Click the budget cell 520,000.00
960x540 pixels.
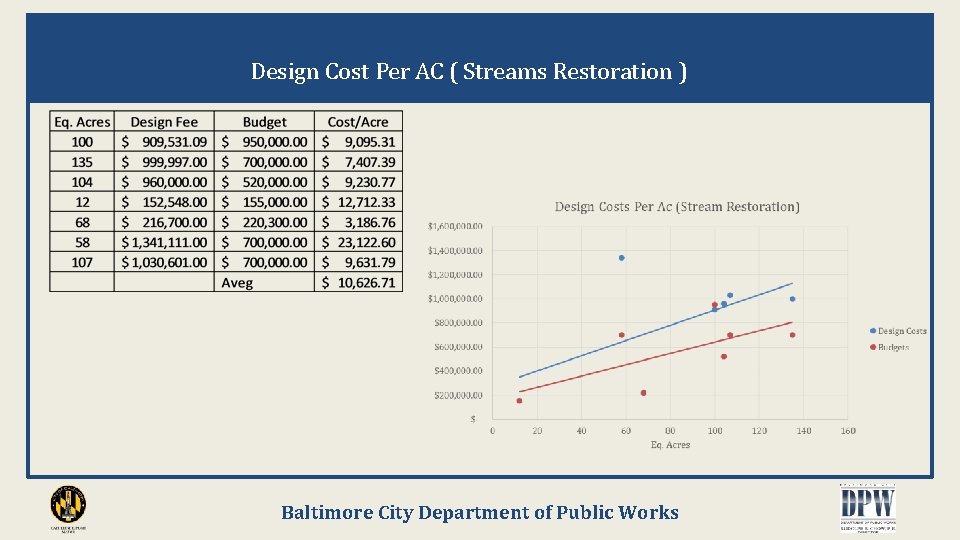pyautogui.click(x=264, y=182)
